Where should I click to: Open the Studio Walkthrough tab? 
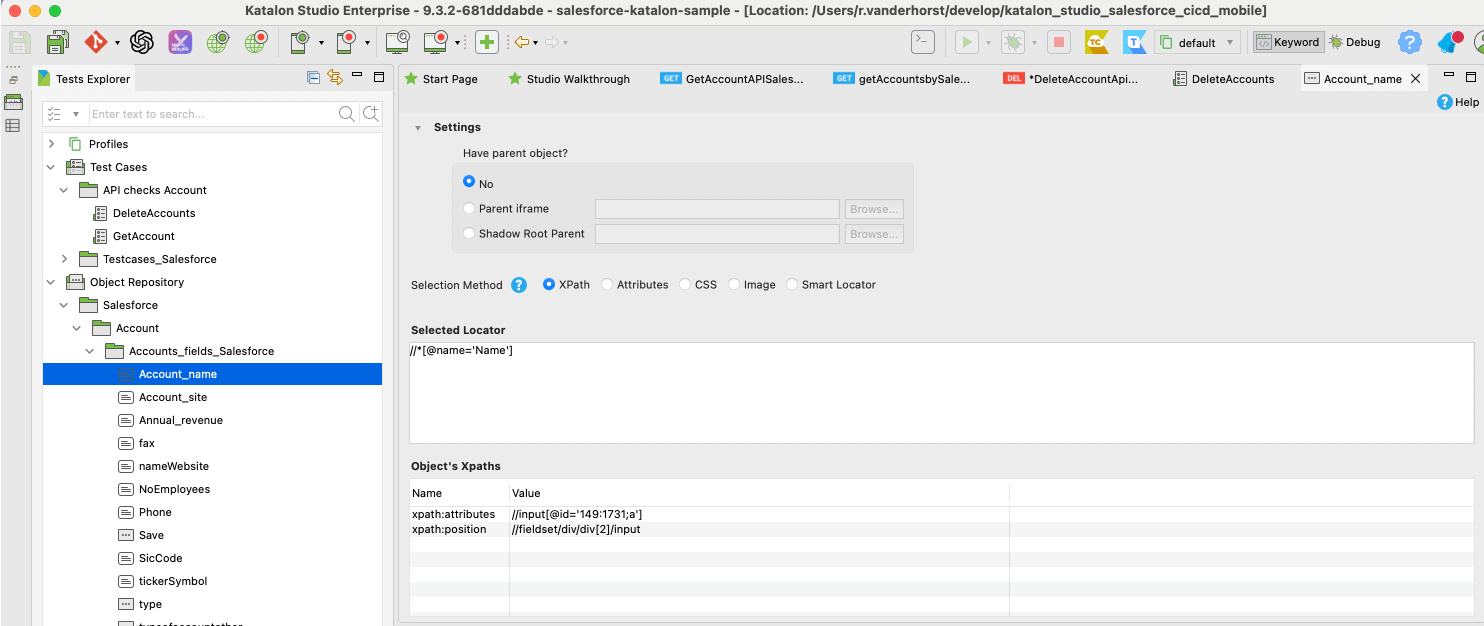(569, 78)
